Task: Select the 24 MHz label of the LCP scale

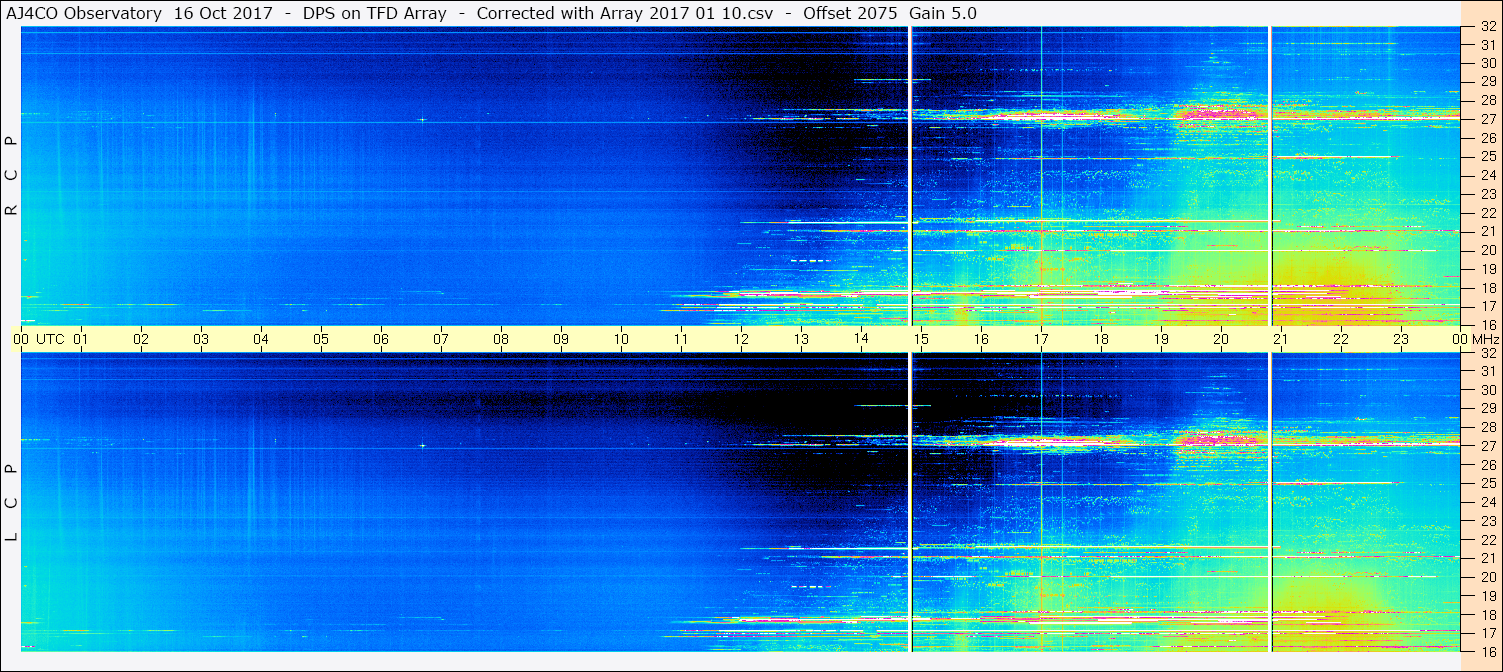Action: click(x=1488, y=502)
